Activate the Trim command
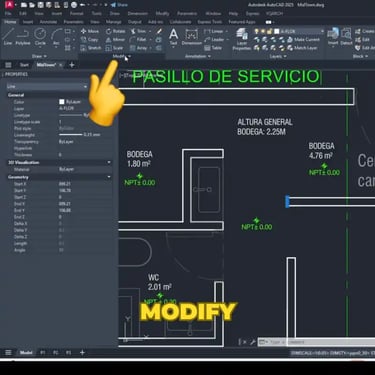Screen dimensions: 375x375 click(x=138, y=31)
